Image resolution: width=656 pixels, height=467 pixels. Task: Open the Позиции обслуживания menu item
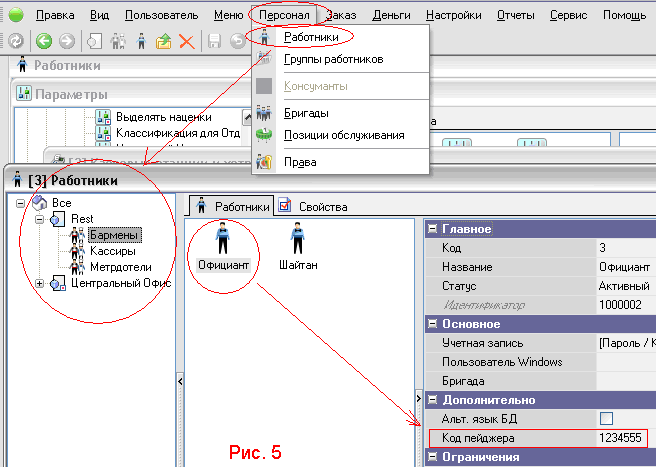click(343, 135)
